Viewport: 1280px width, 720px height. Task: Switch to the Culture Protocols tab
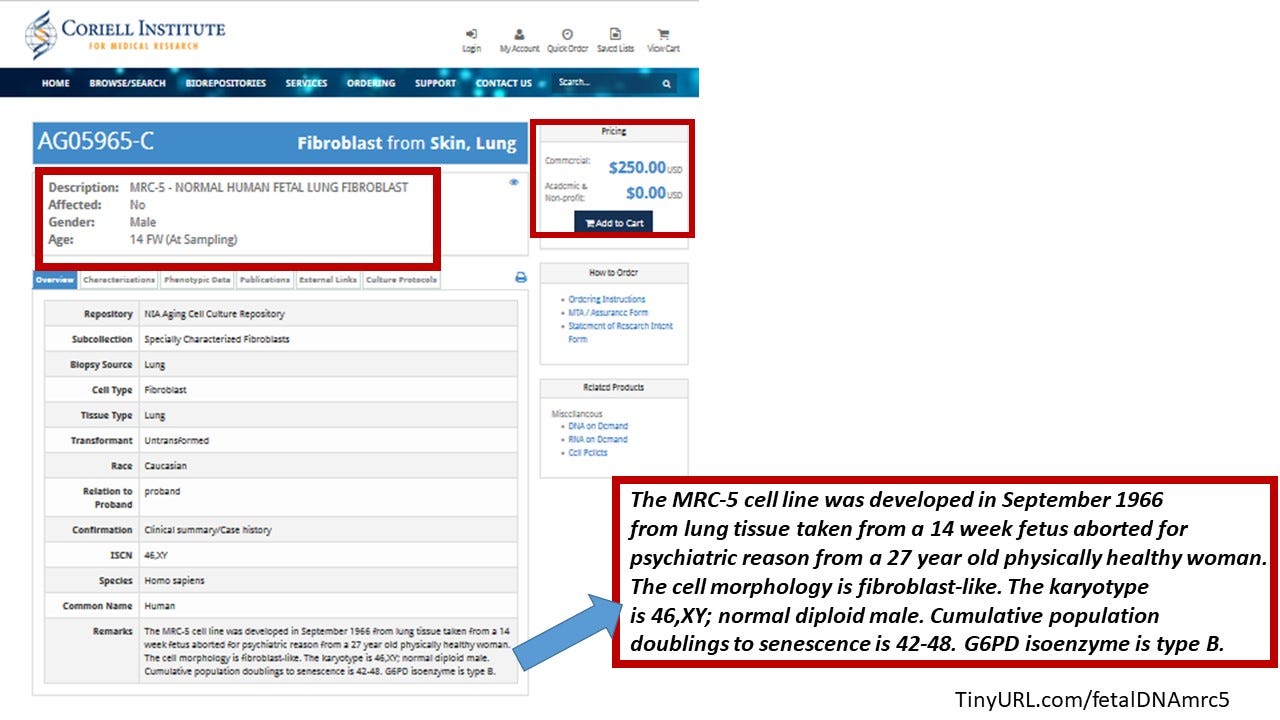coord(401,280)
